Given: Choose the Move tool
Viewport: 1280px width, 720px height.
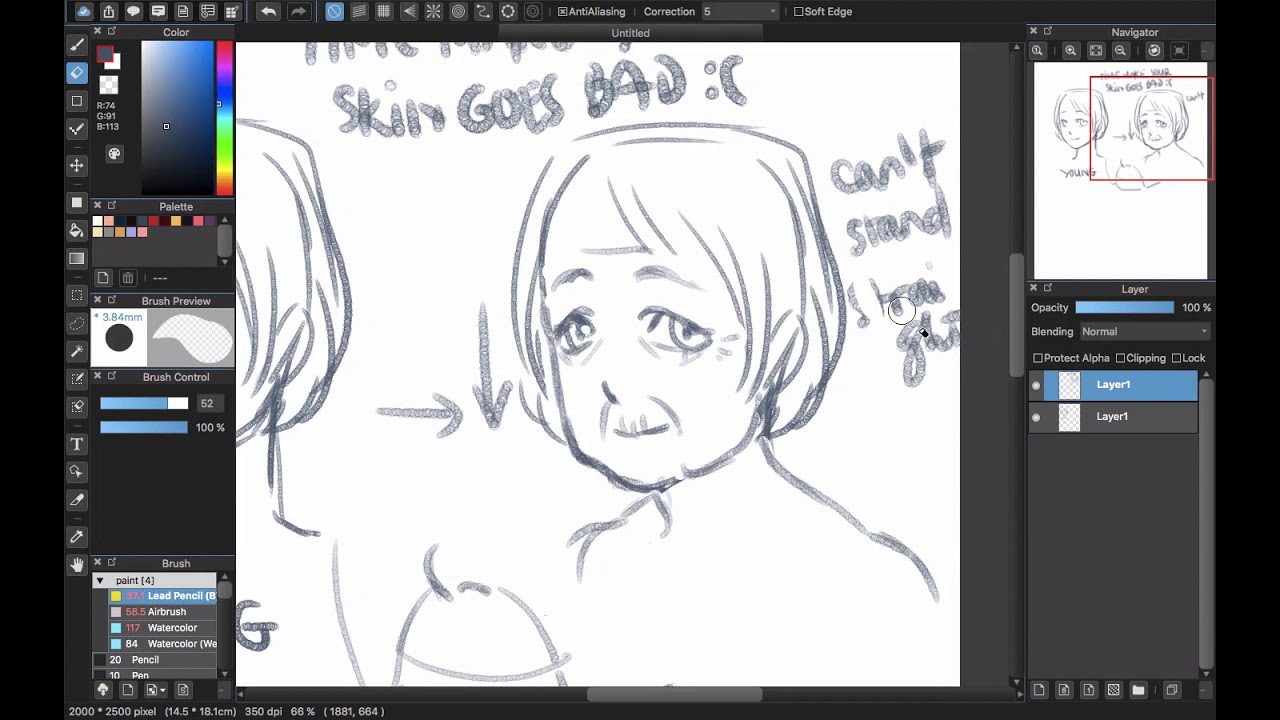Looking at the screenshot, I should [x=77, y=165].
